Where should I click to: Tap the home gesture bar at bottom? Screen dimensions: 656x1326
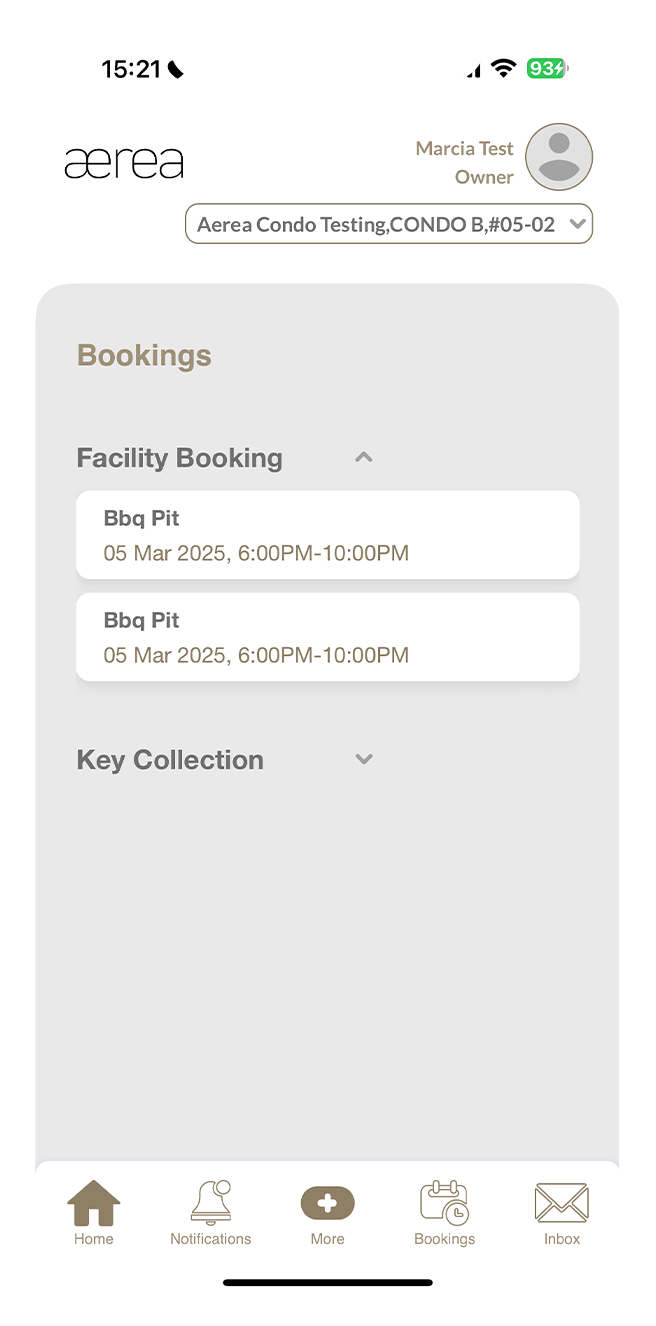click(328, 1281)
